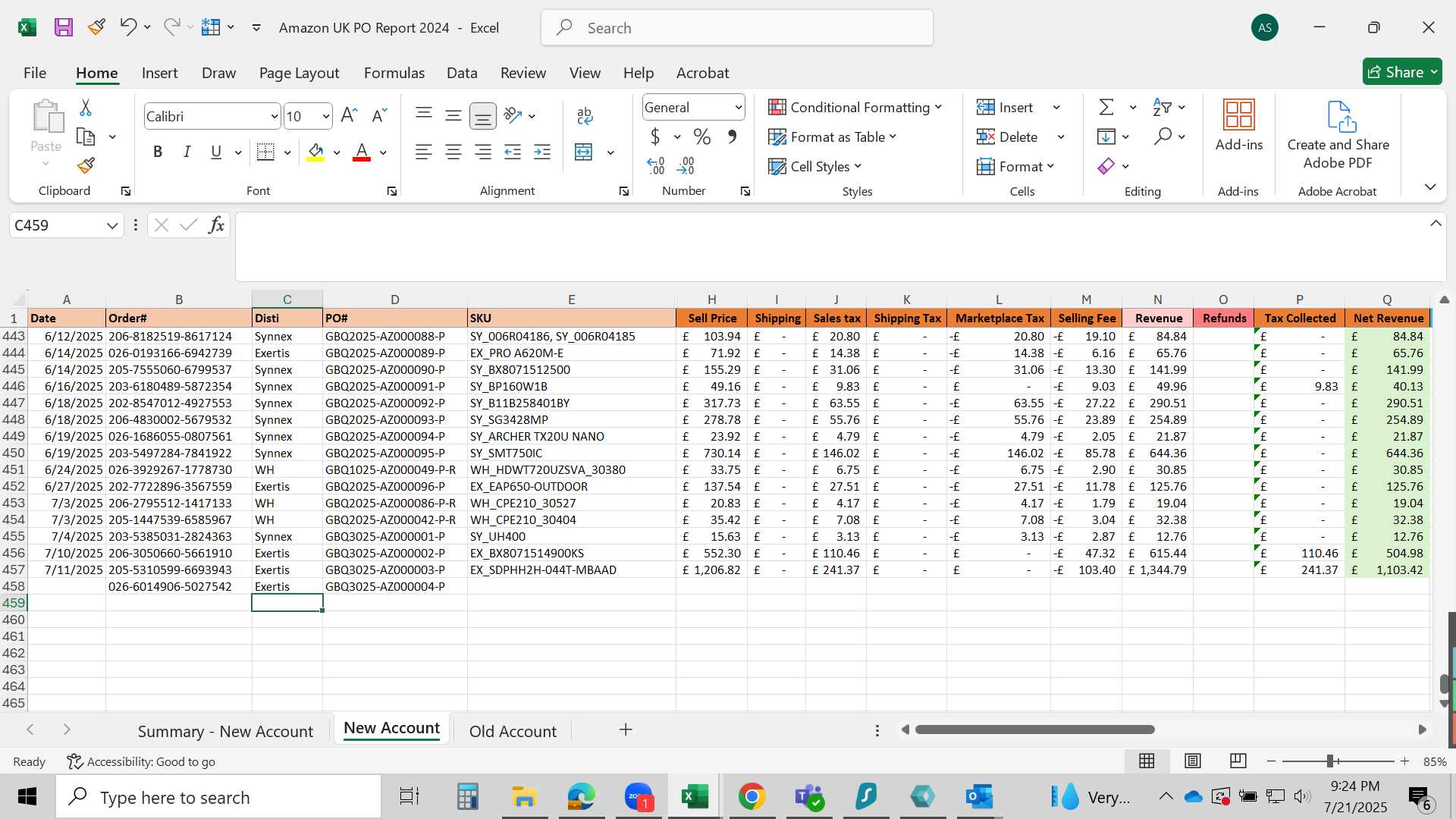The height and width of the screenshot is (819, 1456).
Task: Click the Insert Function fx icon
Action: (x=216, y=225)
